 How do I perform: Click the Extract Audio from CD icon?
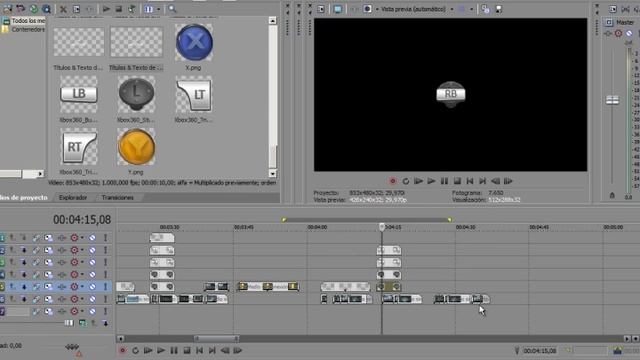(x=34, y=9)
